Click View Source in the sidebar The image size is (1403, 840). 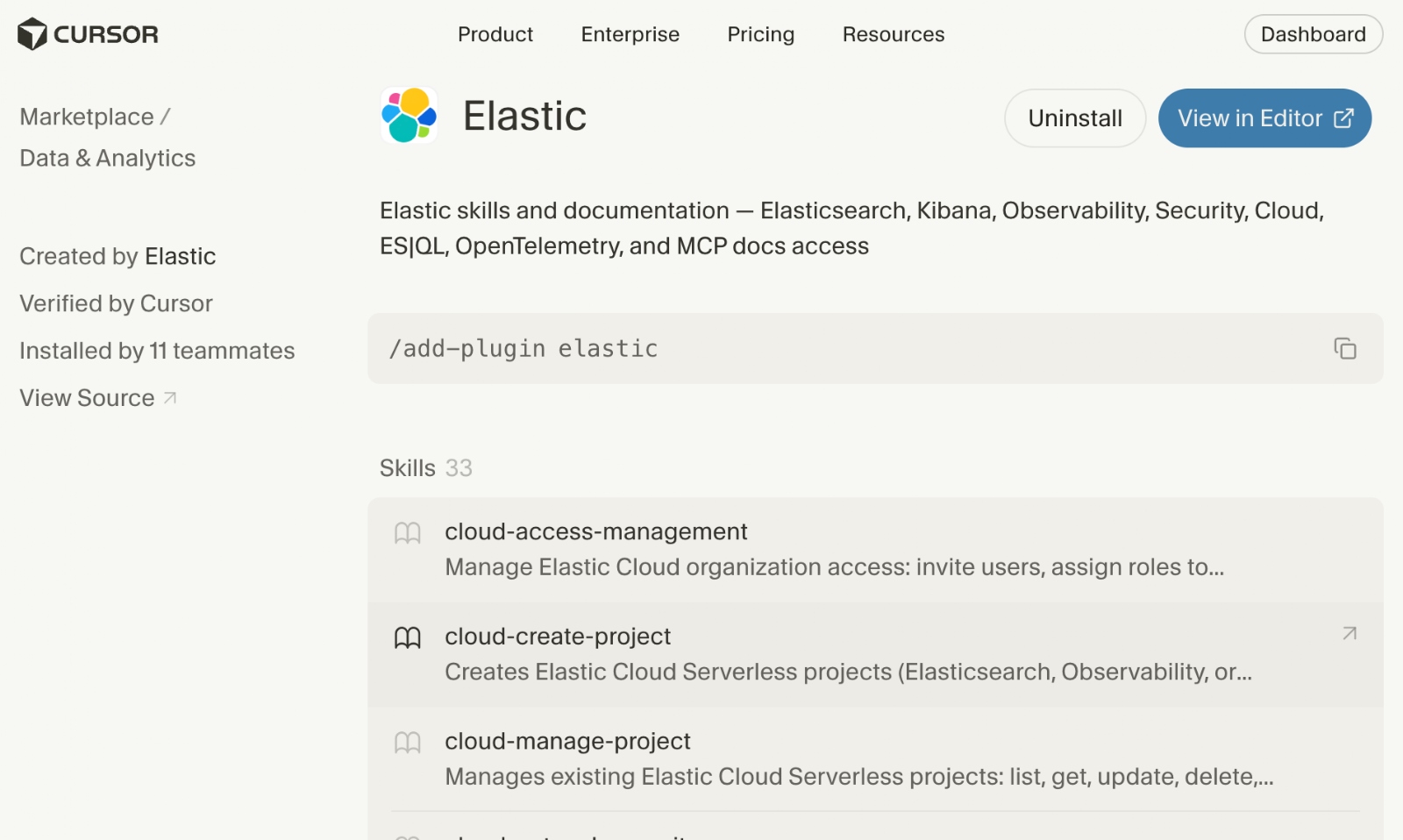(x=87, y=397)
